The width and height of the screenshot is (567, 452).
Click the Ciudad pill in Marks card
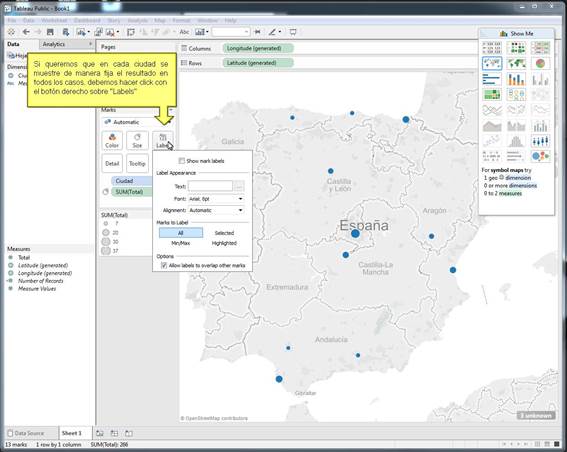(x=132, y=181)
